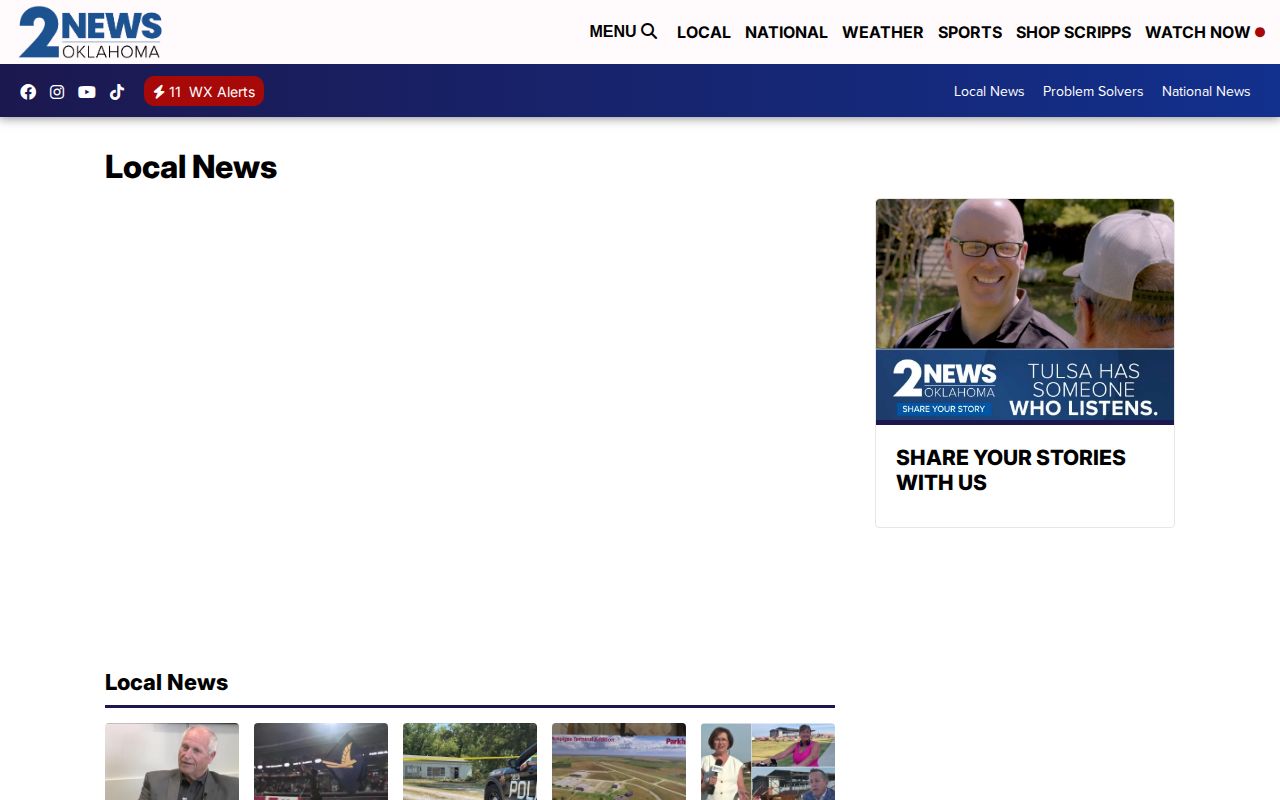Open the NATIONAL nav item
The height and width of the screenshot is (800, 1280).
[x=786, y=32]
